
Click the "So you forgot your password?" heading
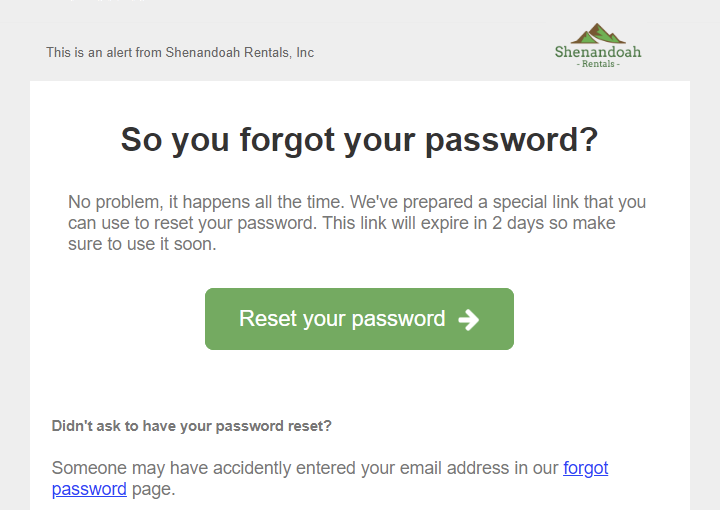[x=359, y=139]
